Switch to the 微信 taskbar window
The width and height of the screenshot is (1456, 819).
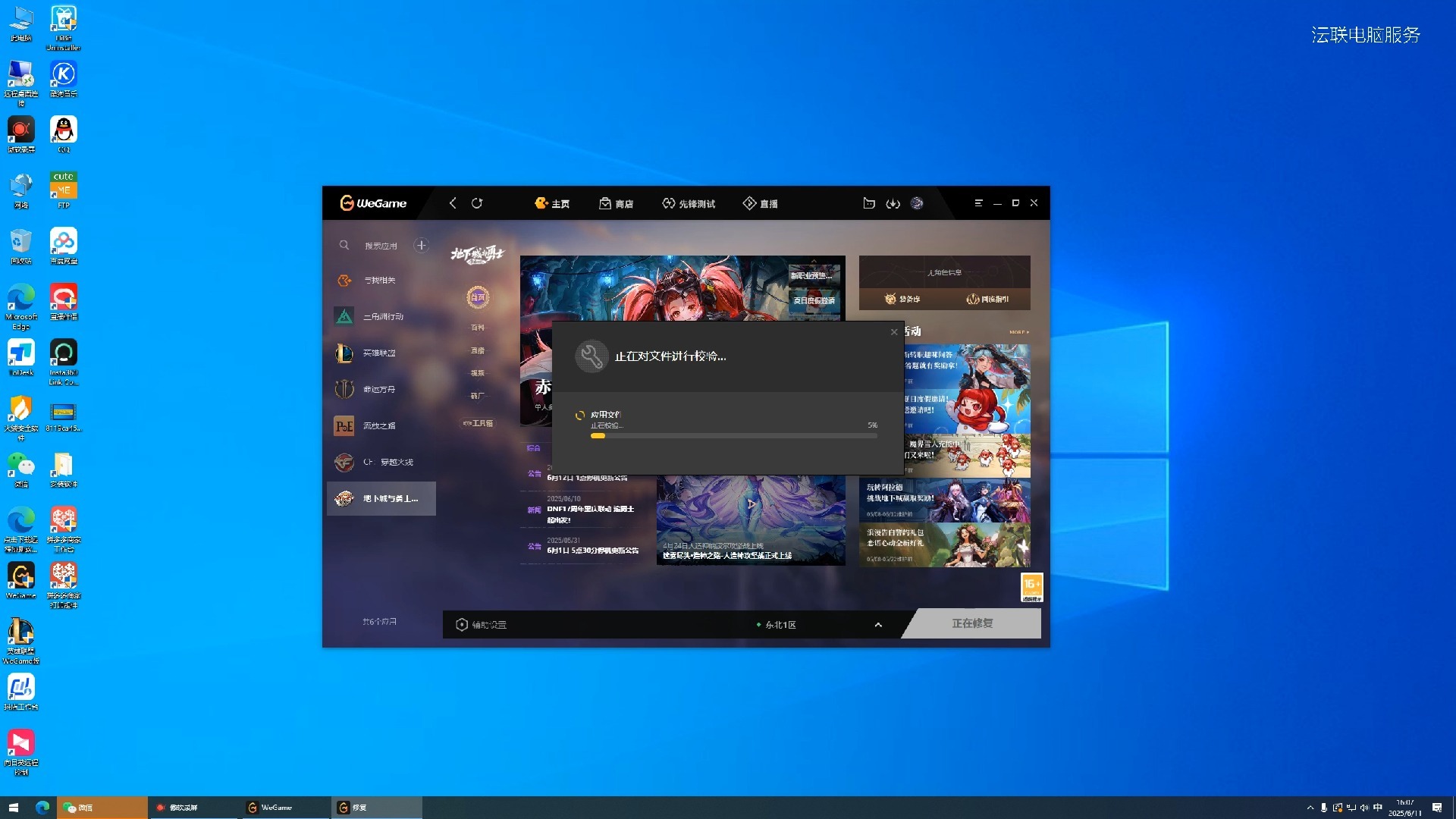[x=102, y=808]
